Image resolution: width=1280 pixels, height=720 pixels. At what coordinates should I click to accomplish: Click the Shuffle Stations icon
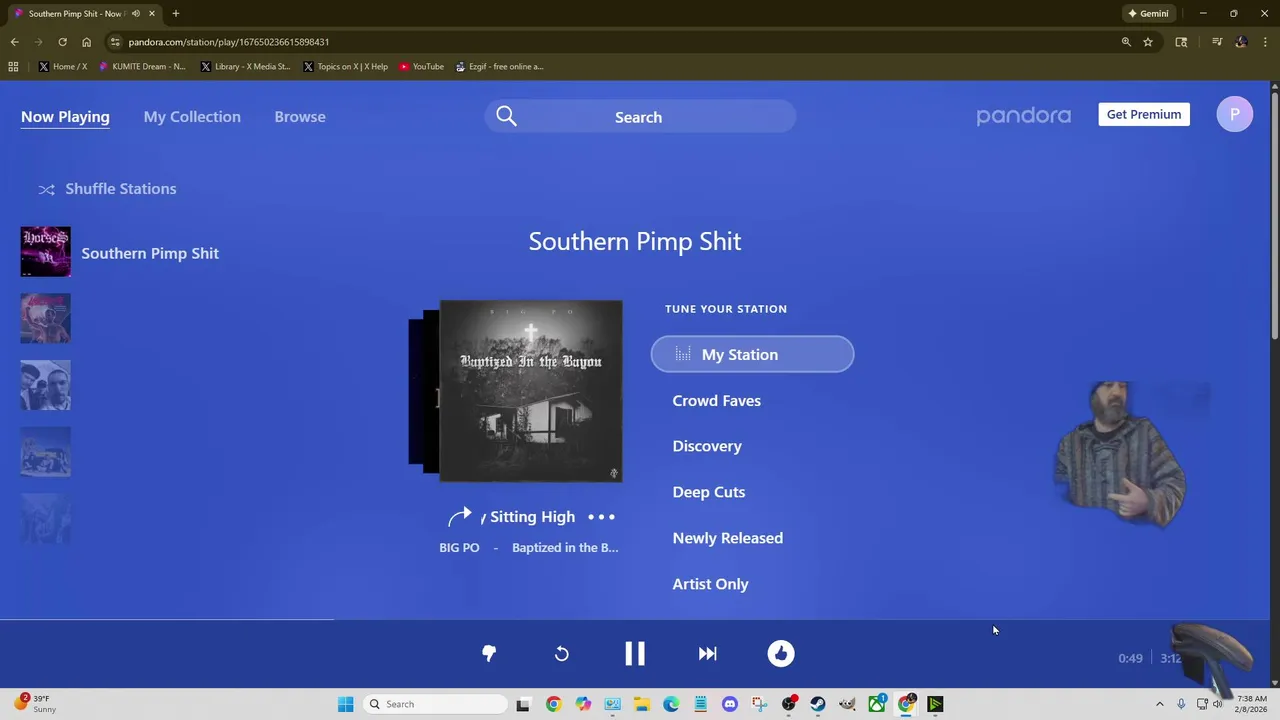46,189
